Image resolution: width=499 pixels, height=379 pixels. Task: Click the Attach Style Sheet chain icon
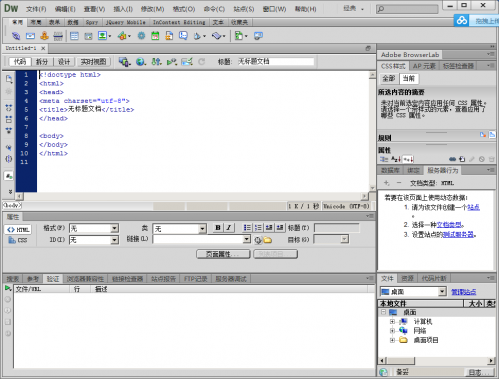click(452, 159)
